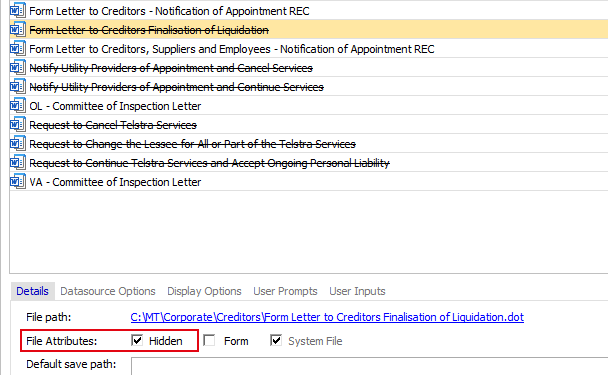Click Word icon for Creditors, Suppliers and Employees letter
The width and height of the screenshot is (608, 375).
click(18, 48)
